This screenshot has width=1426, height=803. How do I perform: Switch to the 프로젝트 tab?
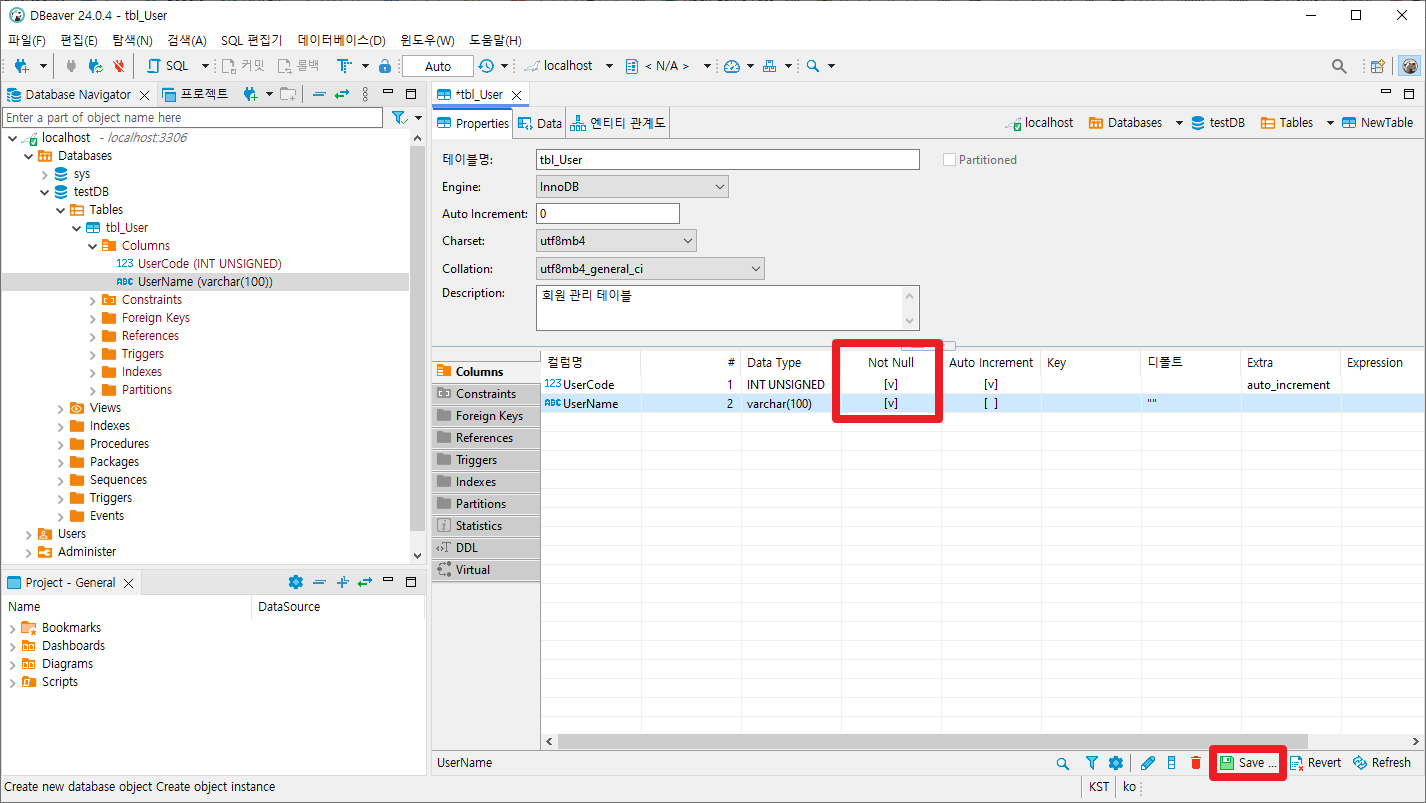pyautogui.click(x=195, y=94)
